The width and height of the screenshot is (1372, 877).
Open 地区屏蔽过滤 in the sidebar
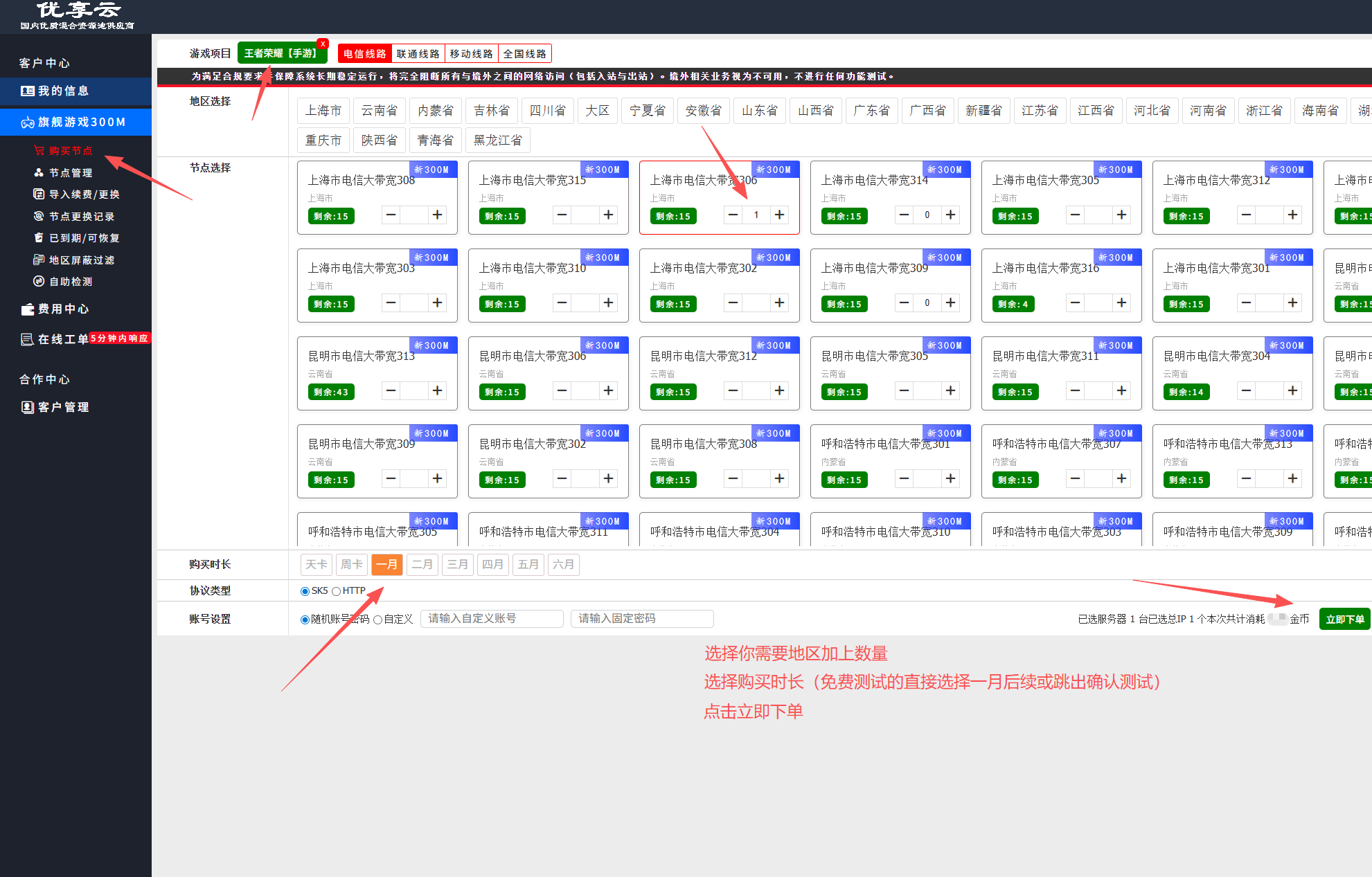tap(81, 260)
